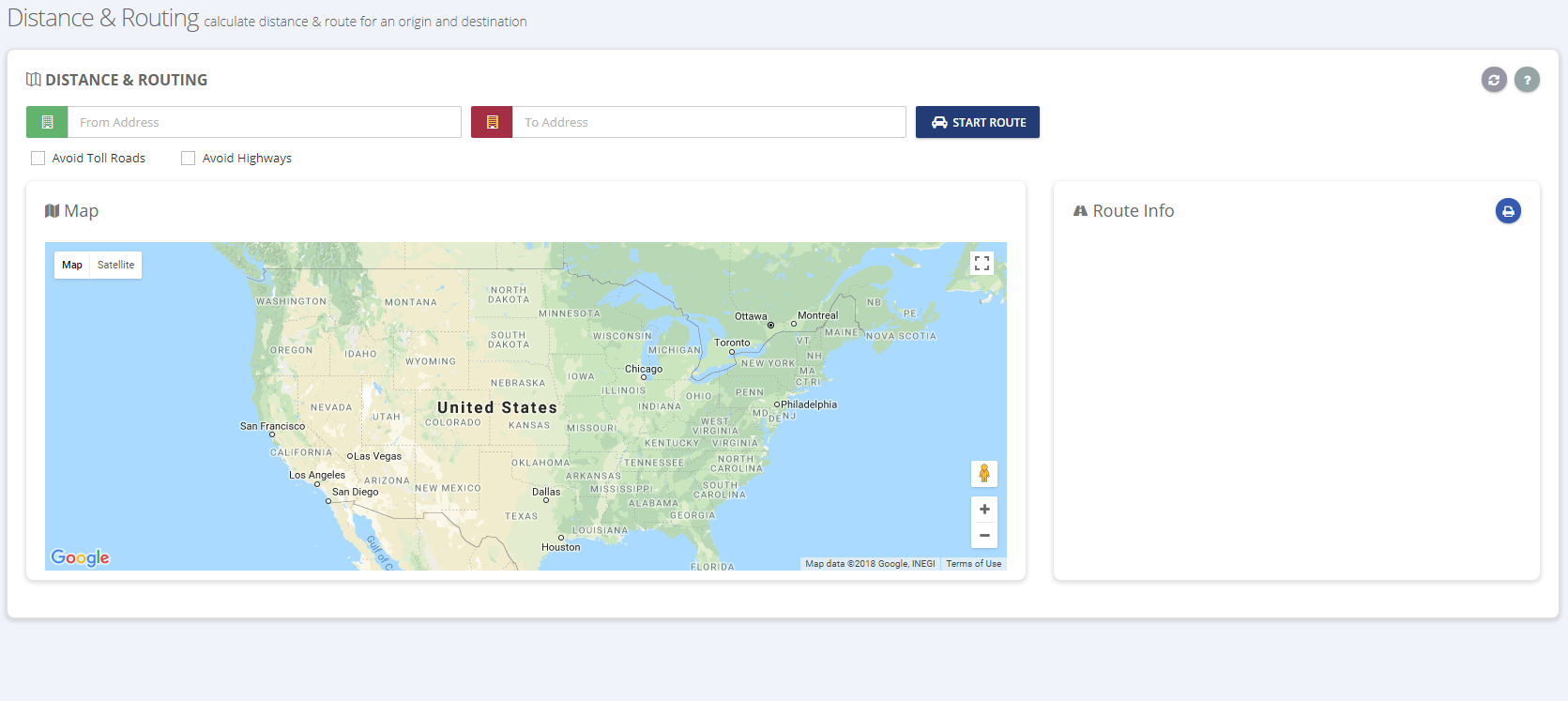
Task: Click the refresh icon in panel header
Action: point(1494,80)
